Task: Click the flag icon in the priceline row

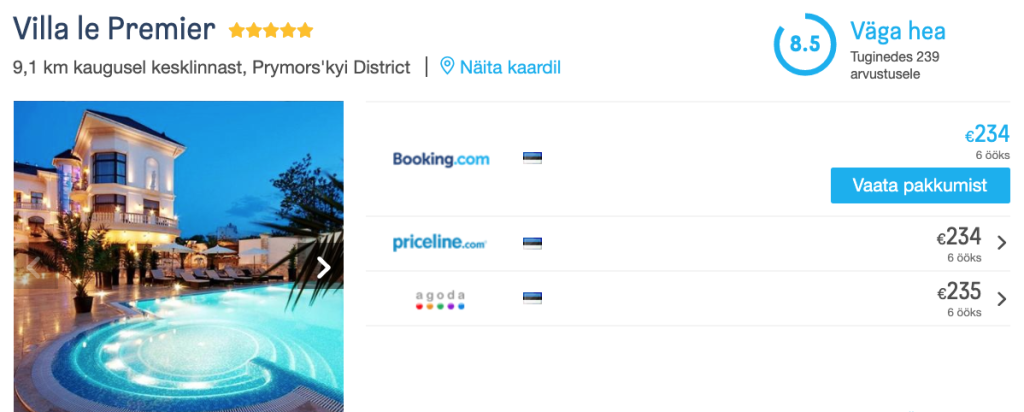Action: coord(532,242)
